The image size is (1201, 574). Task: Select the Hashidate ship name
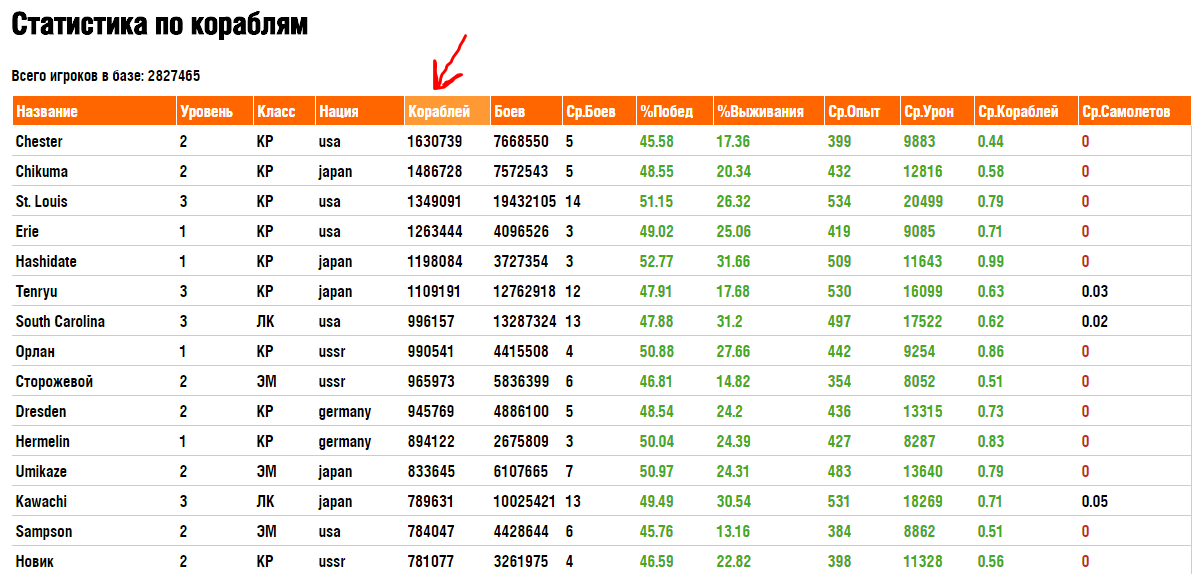click(46, 261)
